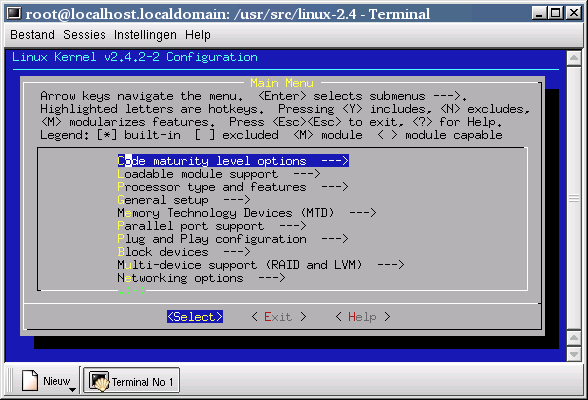Select Parallel port support entry
The image size is (588, 400).
click(x=212, y=226)
